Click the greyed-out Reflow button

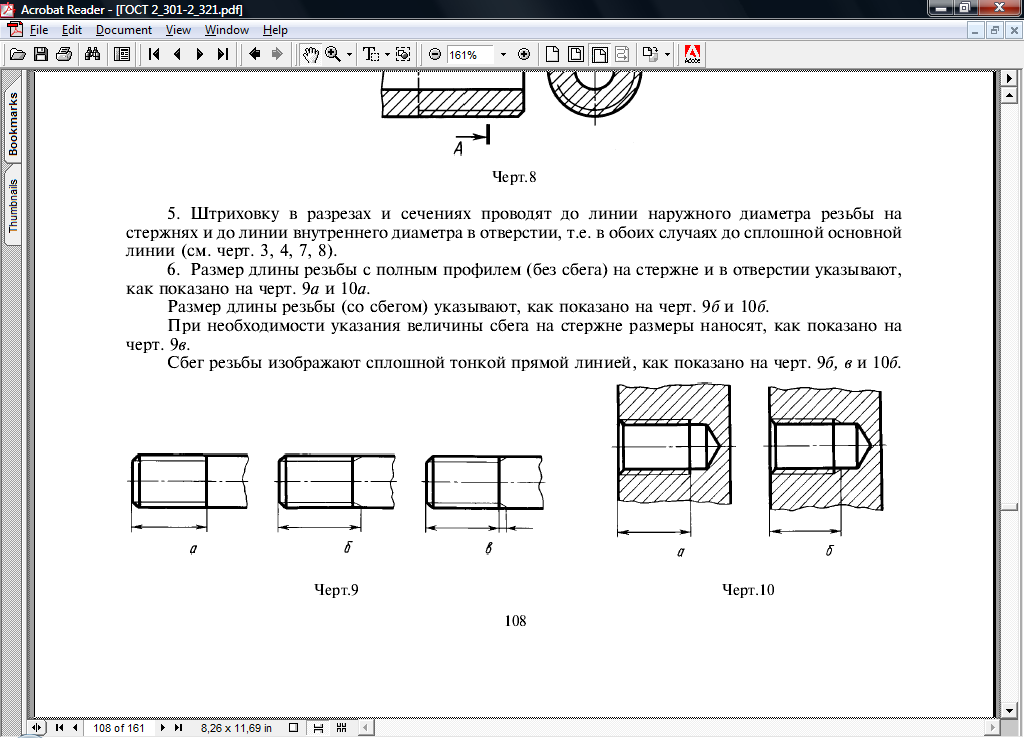(622, 54)
